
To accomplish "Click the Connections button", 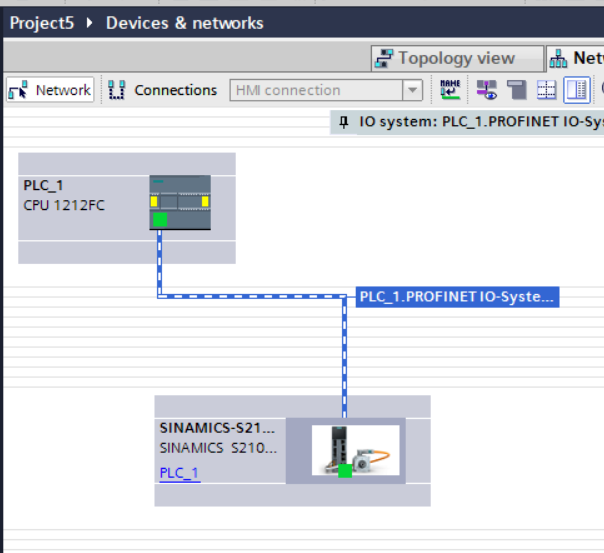I will 163,90.
